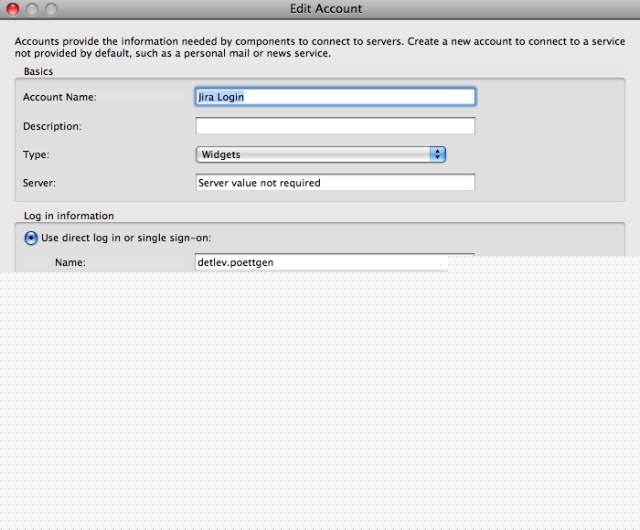Viewport: 640px width, 530px height.
Task: Minimize the Edit Account window
Action: [x=32, y=9]
